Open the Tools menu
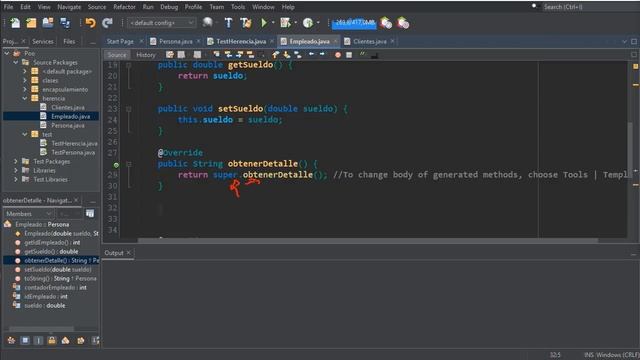This screenshot has width=640, height=360. tap(238, 7)
